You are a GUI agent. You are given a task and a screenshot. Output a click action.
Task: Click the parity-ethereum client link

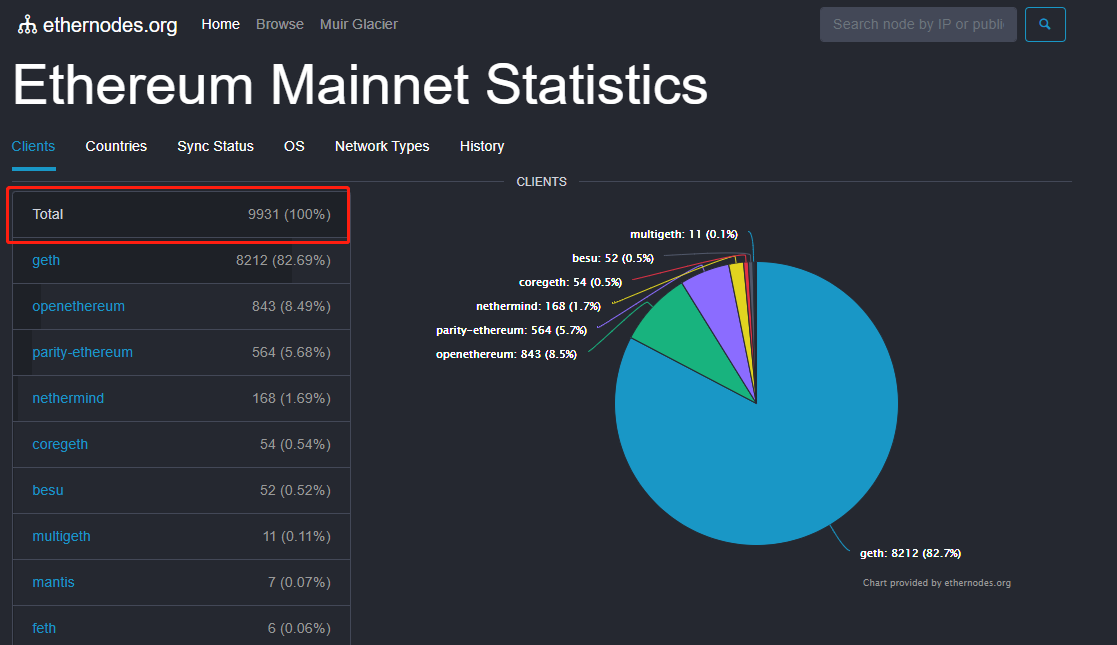point(82,352)
